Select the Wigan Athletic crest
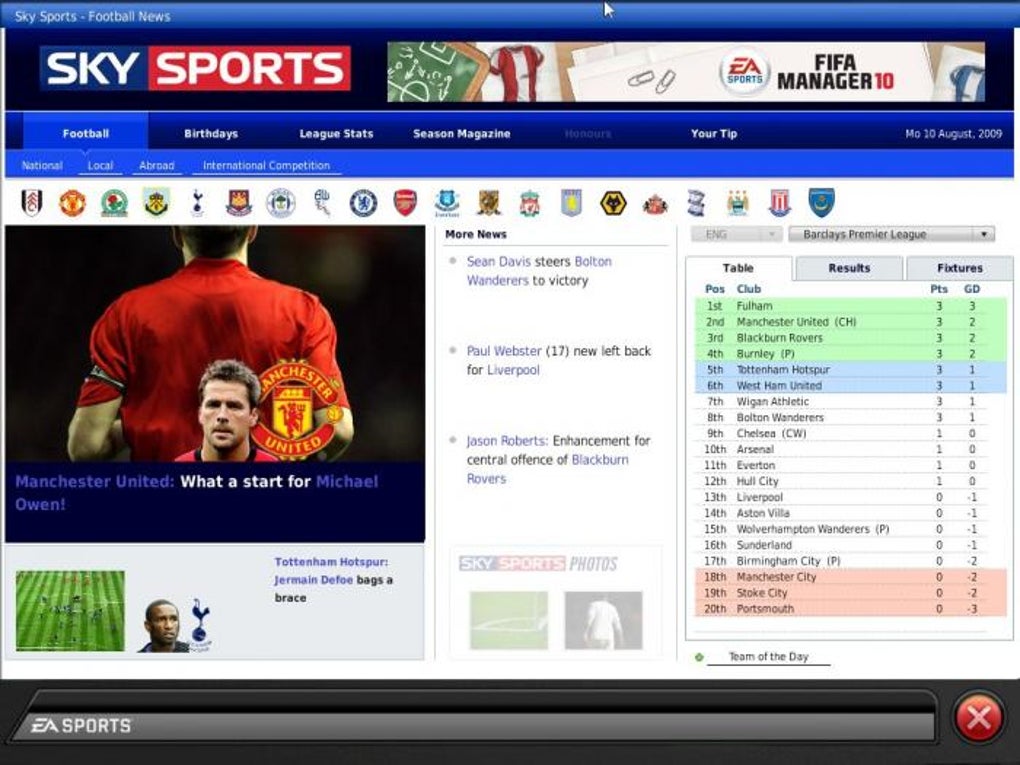This screenshot has height=765, width=1020. (x=280, y=203)
